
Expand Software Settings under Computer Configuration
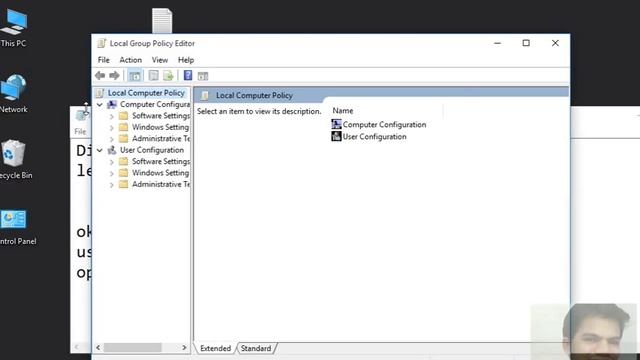[x=112, y=116]
